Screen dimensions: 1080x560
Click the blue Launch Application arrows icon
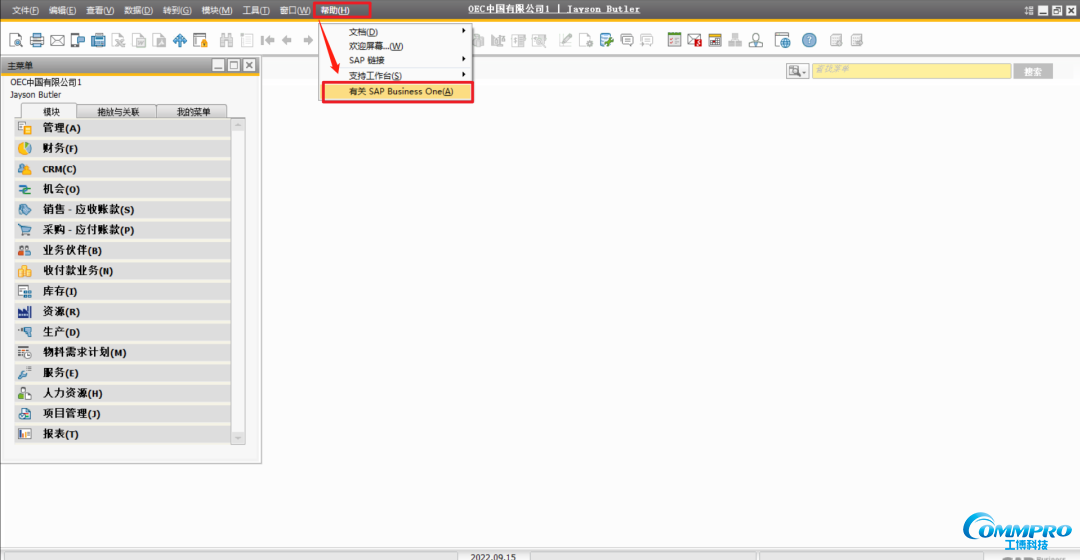pos(180,40)
